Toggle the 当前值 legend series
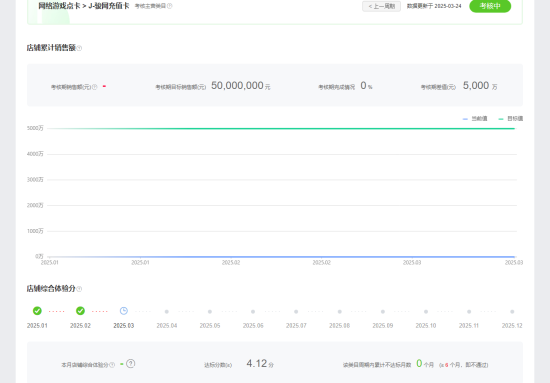Screen dimensions: 550x383 pos(475,119)
